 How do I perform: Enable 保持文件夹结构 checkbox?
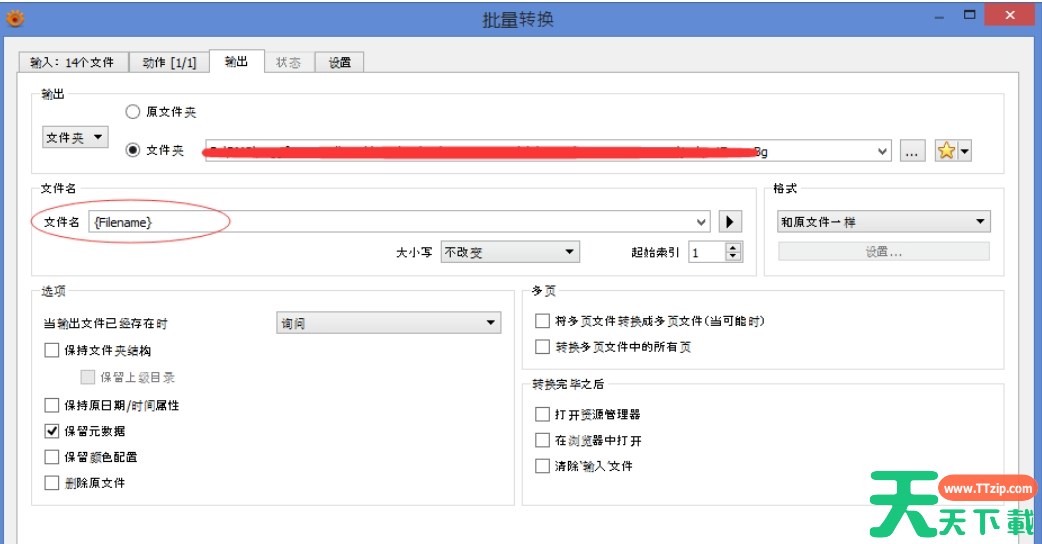pyautogui.click(x=52, y=350)
